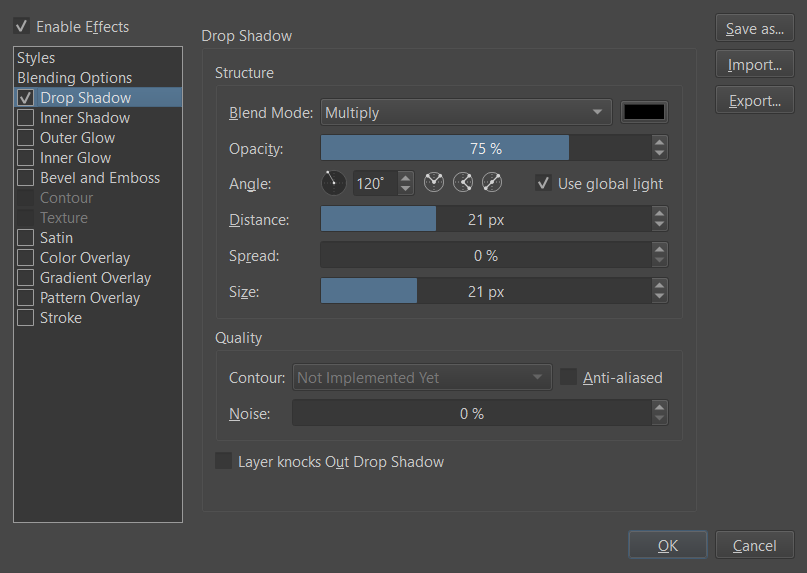Click the Import... button

pos(754,65)
